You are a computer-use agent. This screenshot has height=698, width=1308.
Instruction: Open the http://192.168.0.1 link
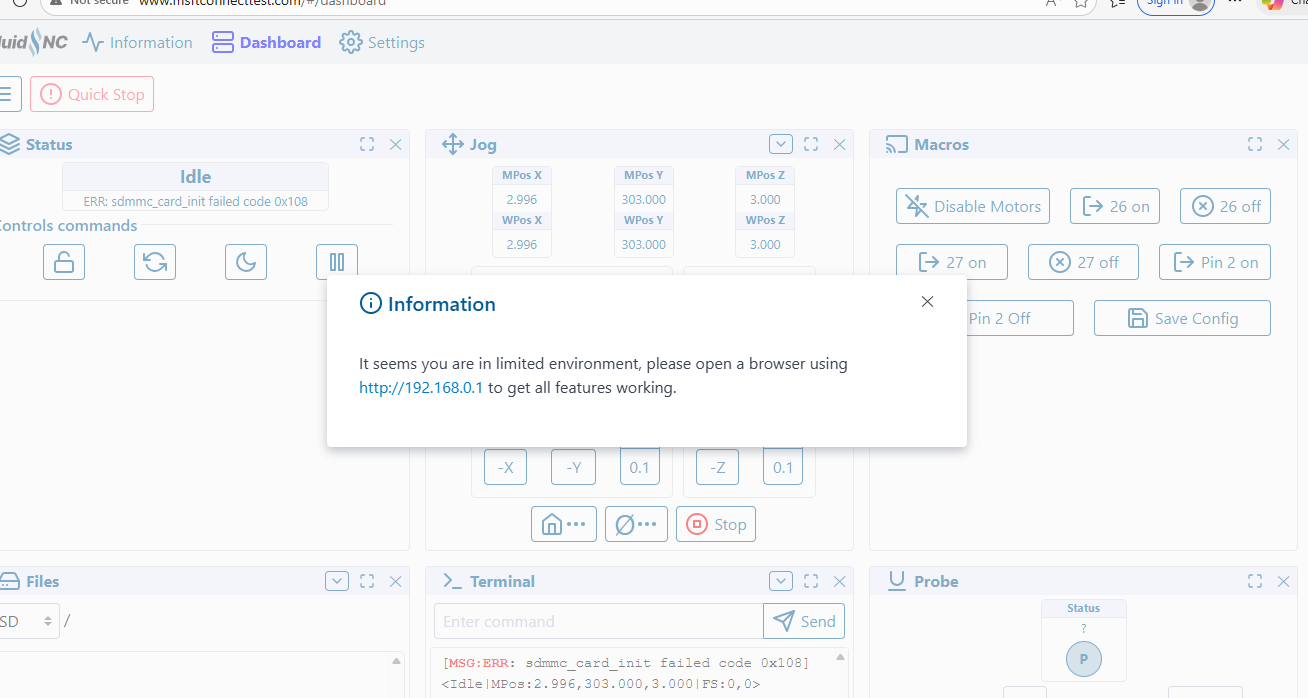click(x=421, y=388)
